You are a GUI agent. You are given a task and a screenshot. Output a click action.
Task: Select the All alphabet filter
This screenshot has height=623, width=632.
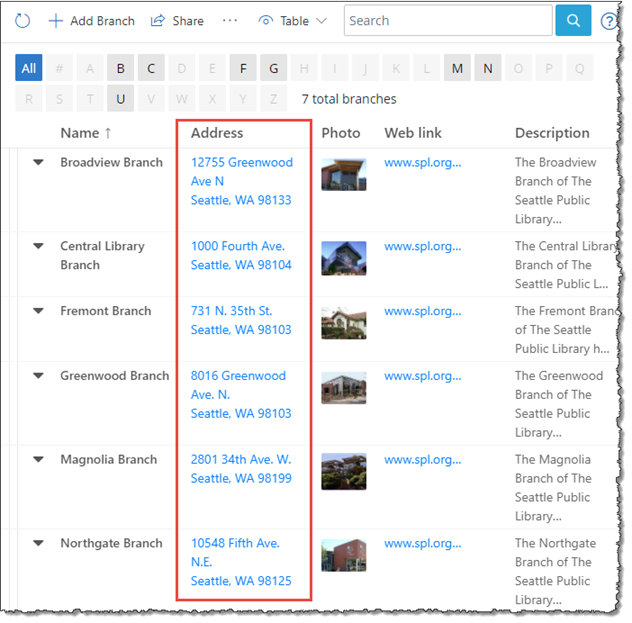tap(29, 68)
